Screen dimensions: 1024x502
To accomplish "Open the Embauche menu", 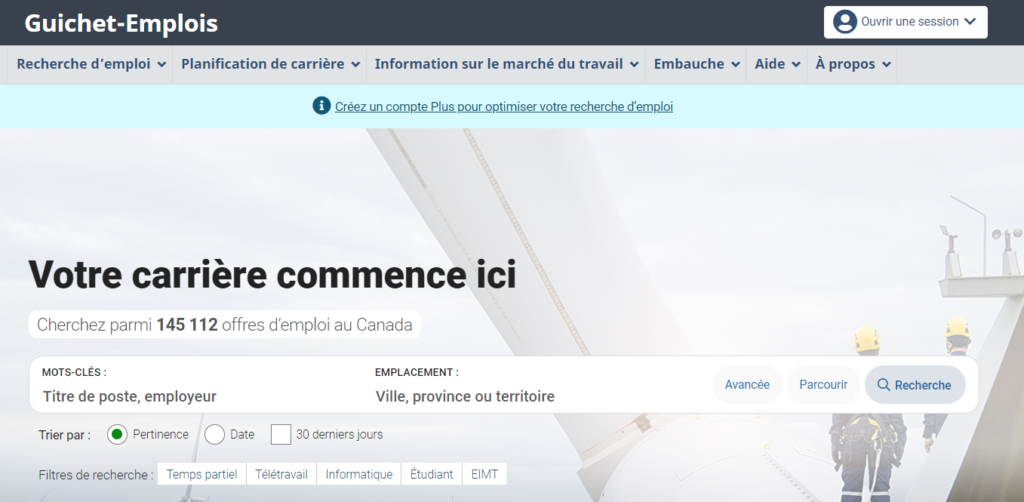I will [696, 64].
